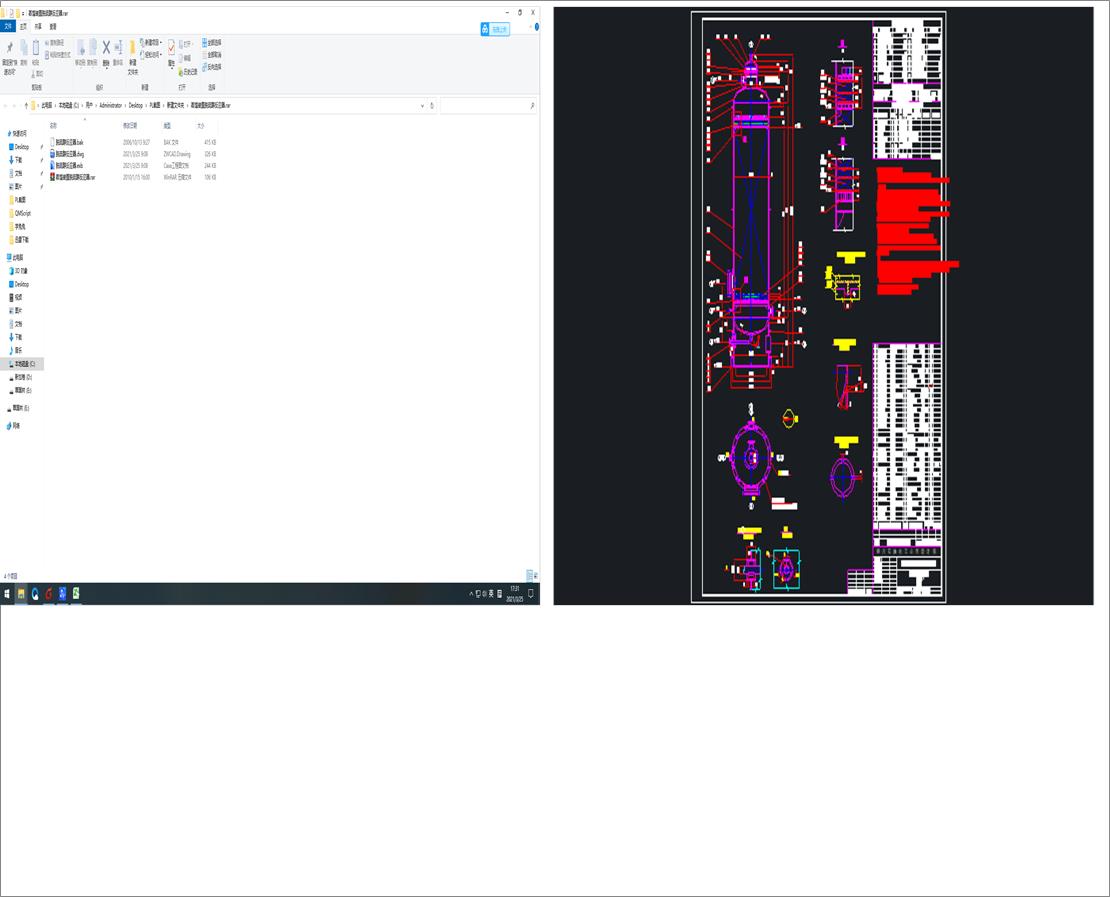The width and height of the screenshot is (1110, 897).
Task: Click Local Disk (C:) in breadcrumb
Action: (x=69, y=105)
